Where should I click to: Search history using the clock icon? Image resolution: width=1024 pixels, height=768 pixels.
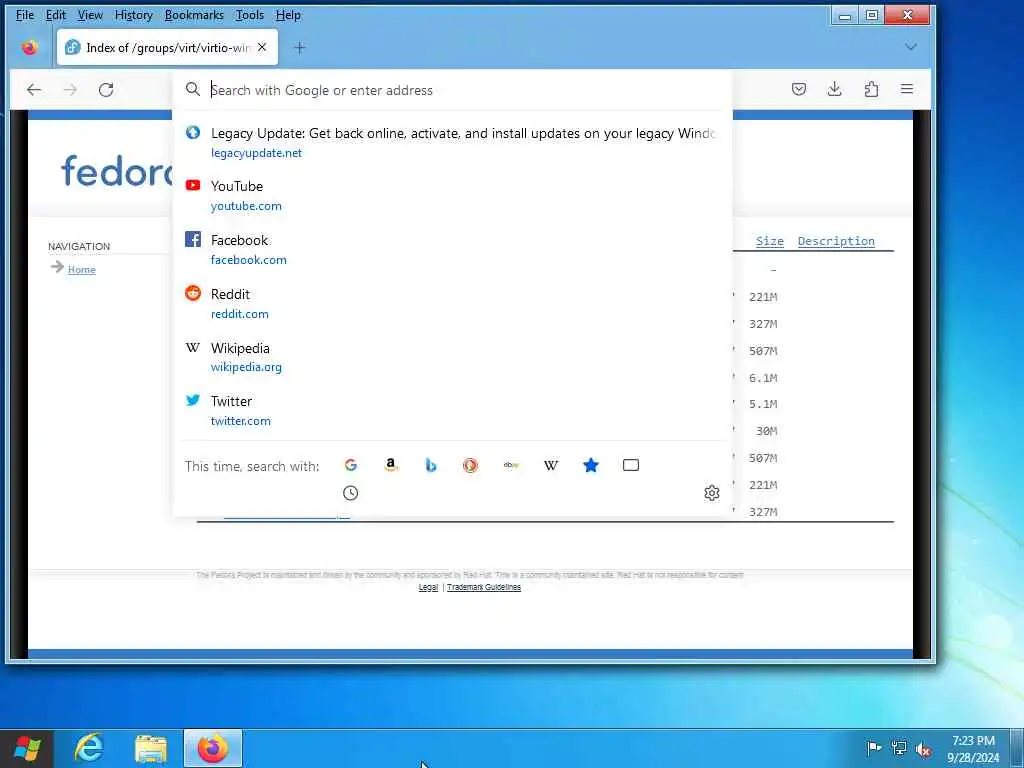point(351,493)
